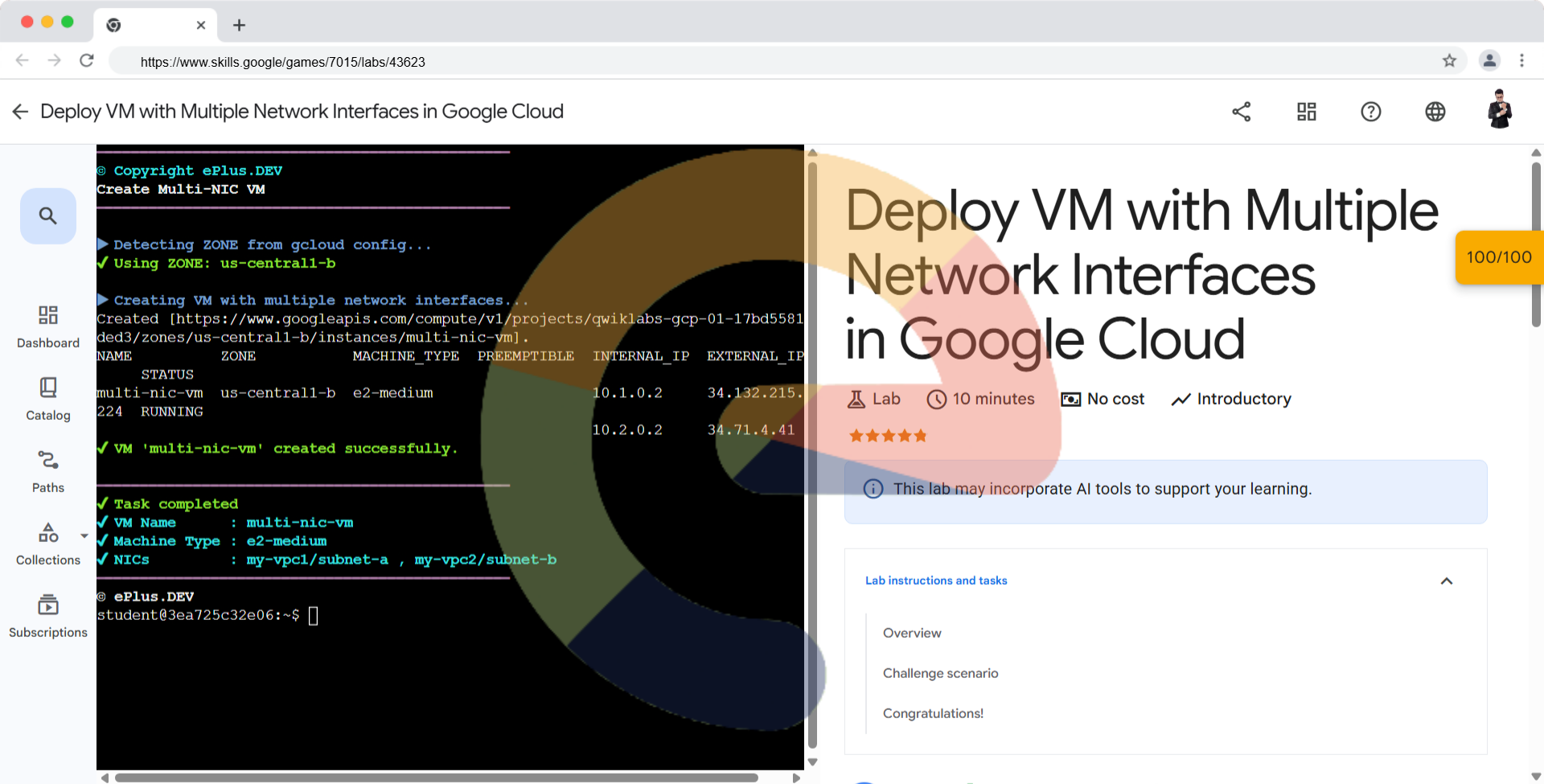Click the '10 minutes' duration label
The image size is (1544, 784).
pos(993,399)
